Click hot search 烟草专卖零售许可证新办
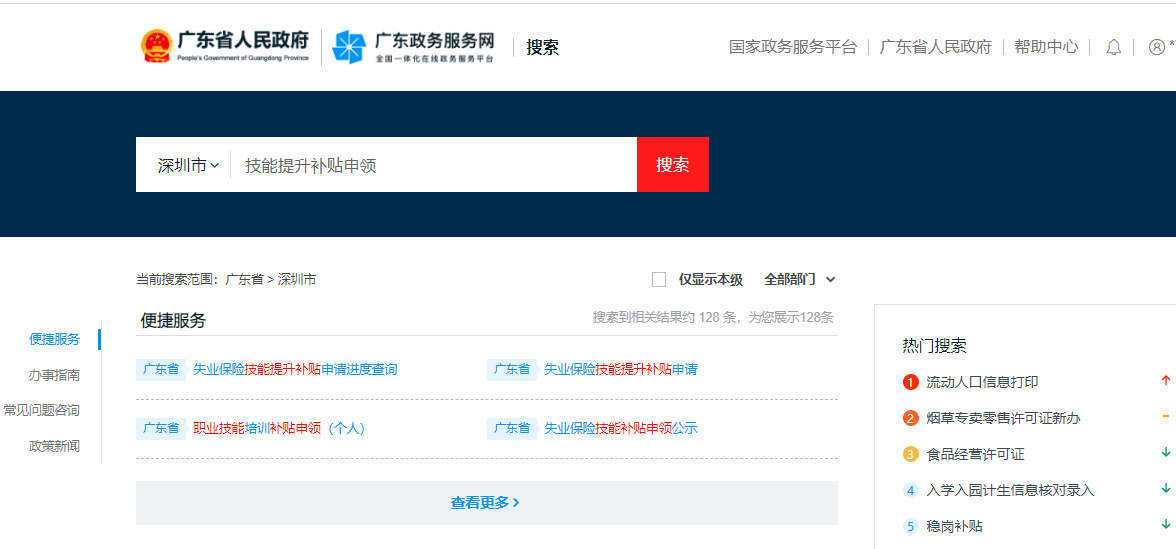The image size is (1176, 549). pyautogui.click(x=1004, y=418)
